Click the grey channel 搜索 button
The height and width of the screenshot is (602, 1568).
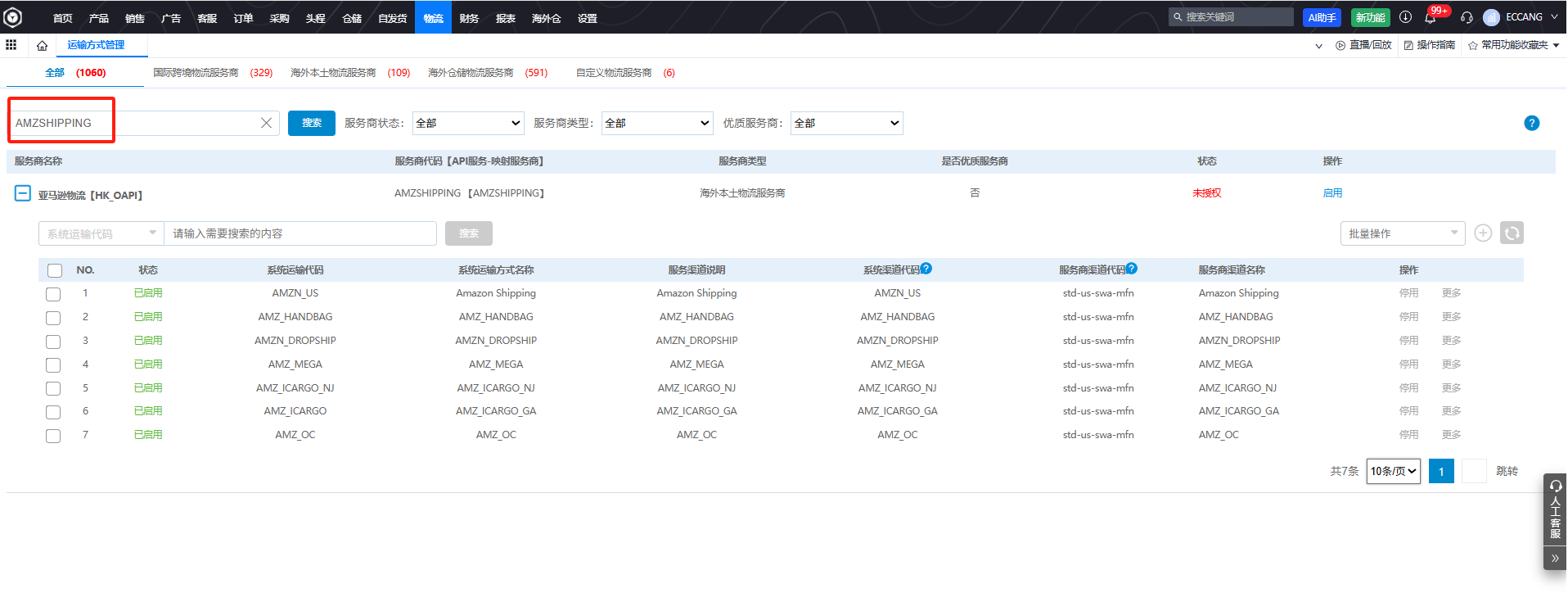[x=469, y=233]
